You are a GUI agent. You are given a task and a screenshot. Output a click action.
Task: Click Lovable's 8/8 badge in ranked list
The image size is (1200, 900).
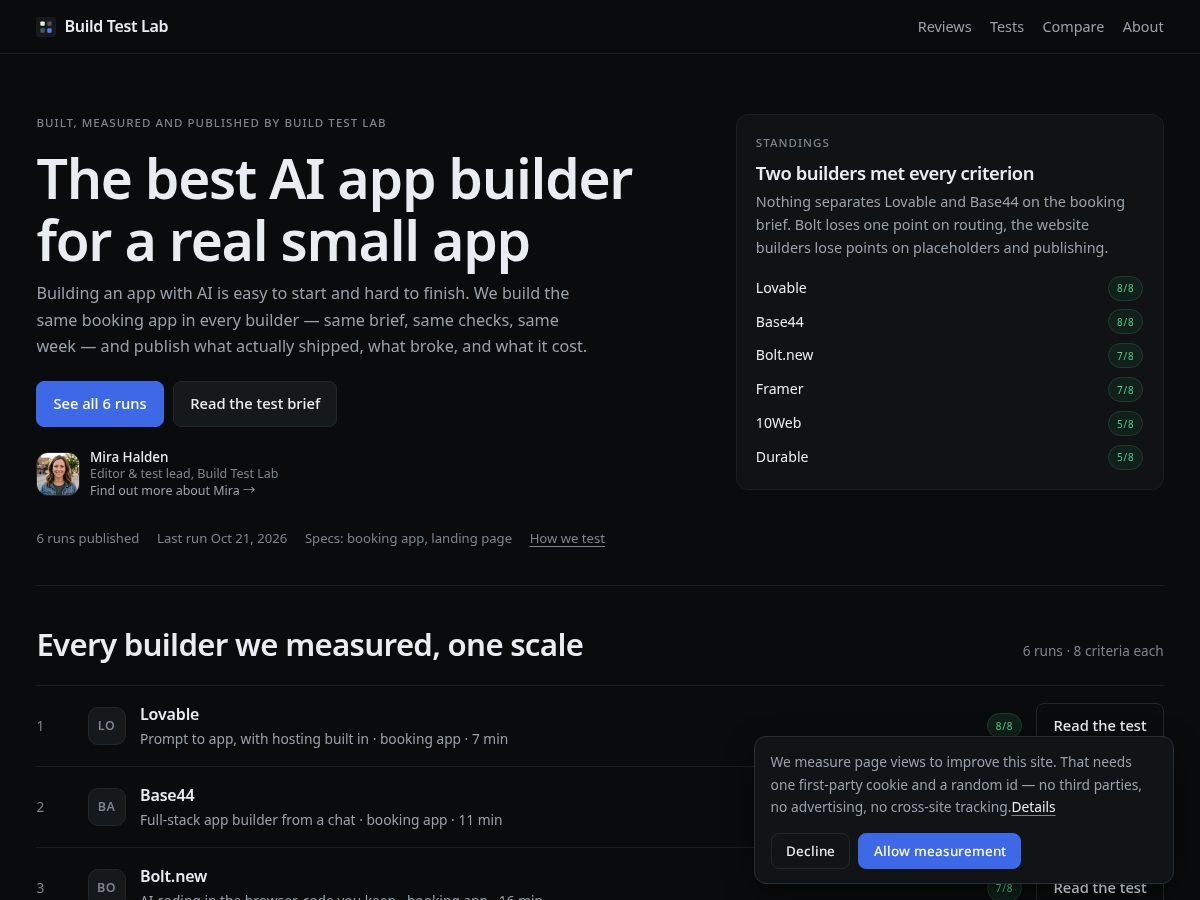coord(1004,726)
